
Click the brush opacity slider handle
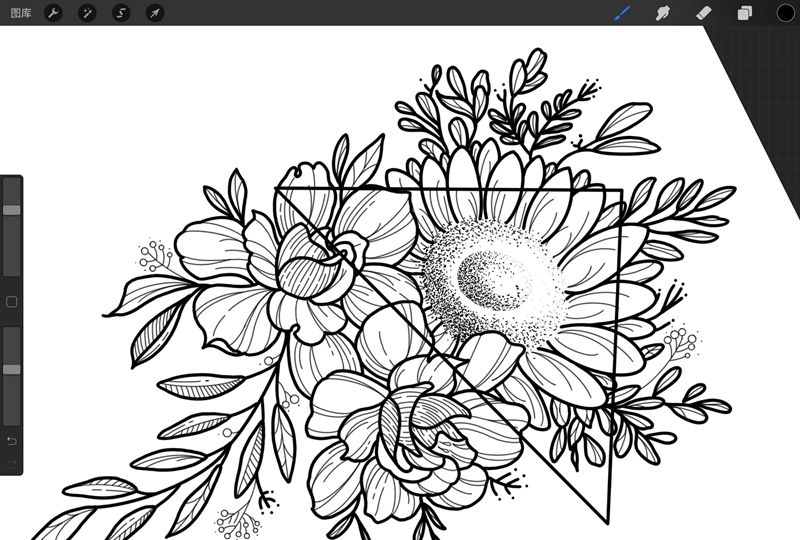coord(12,369)
